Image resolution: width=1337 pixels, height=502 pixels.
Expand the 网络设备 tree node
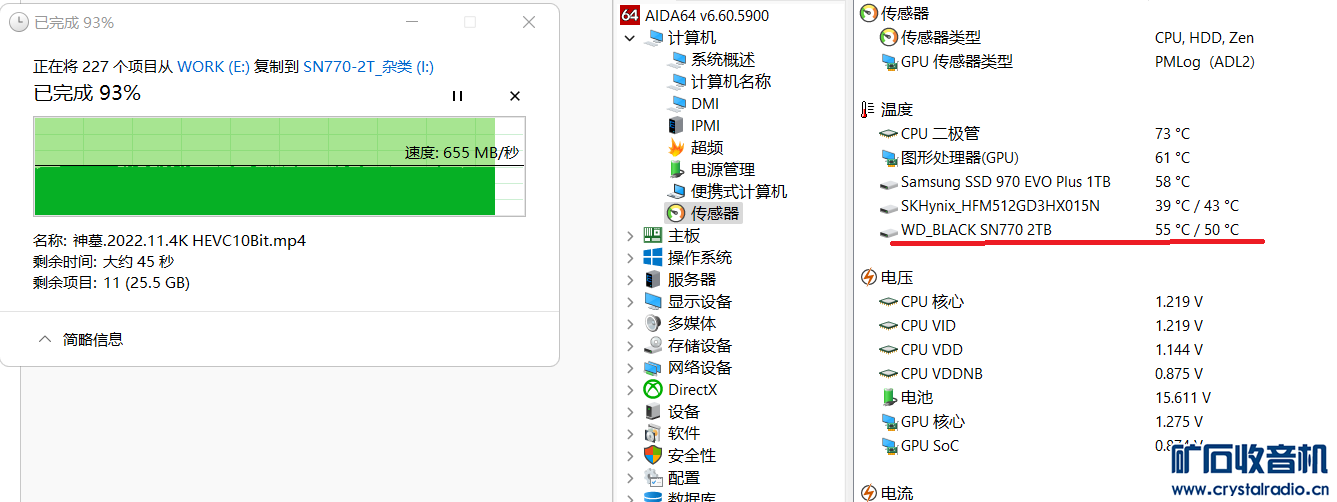click(629, 368)
